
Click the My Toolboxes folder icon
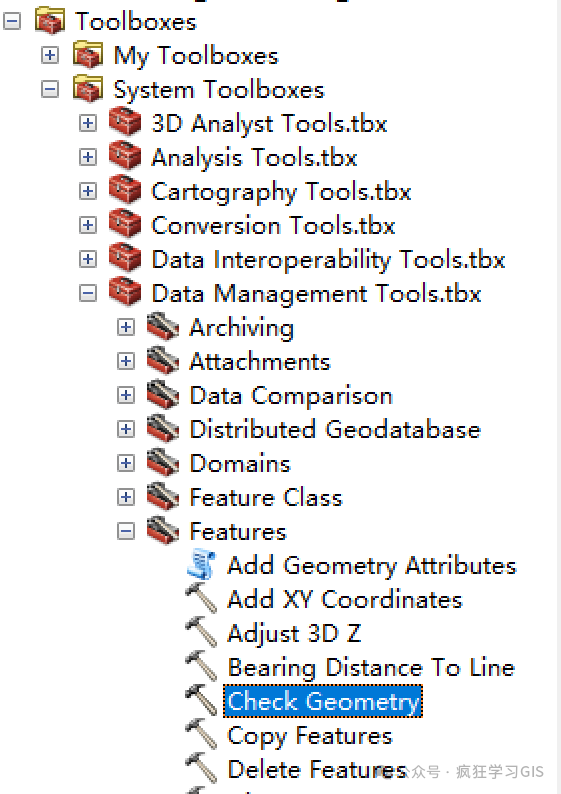tap(88, 54)
